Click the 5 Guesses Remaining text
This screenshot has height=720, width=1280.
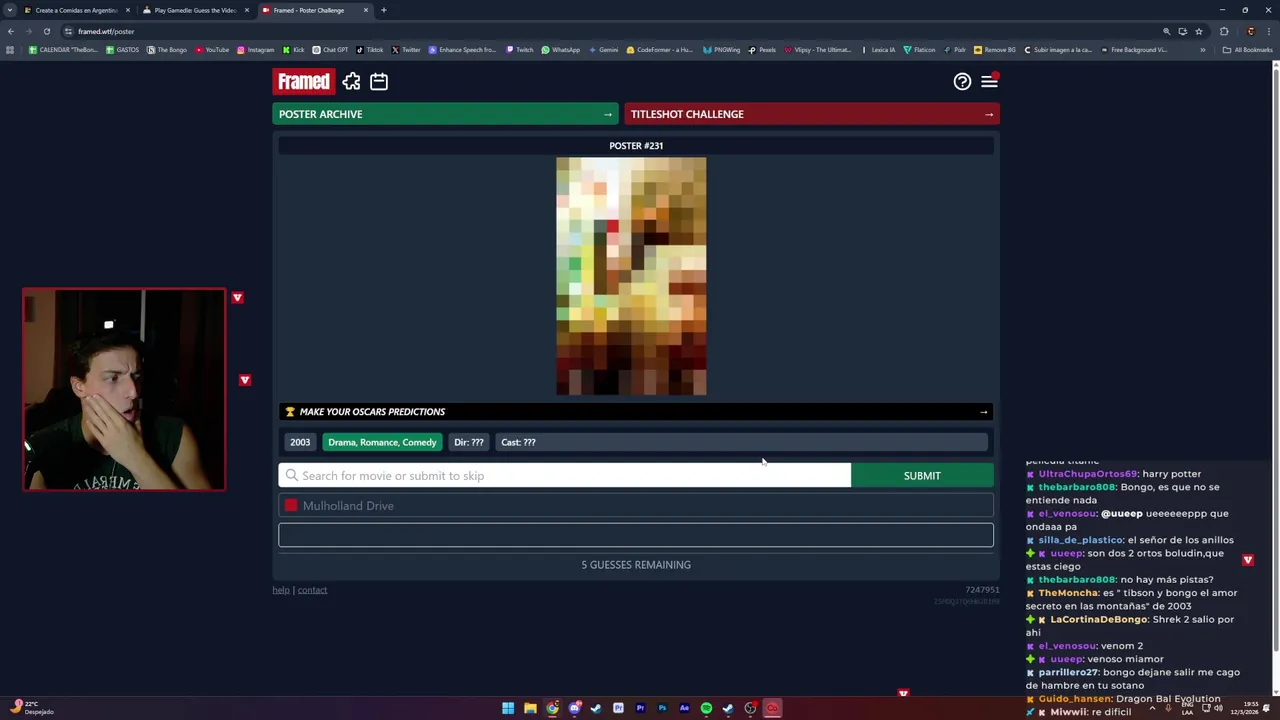coord(636,565)
